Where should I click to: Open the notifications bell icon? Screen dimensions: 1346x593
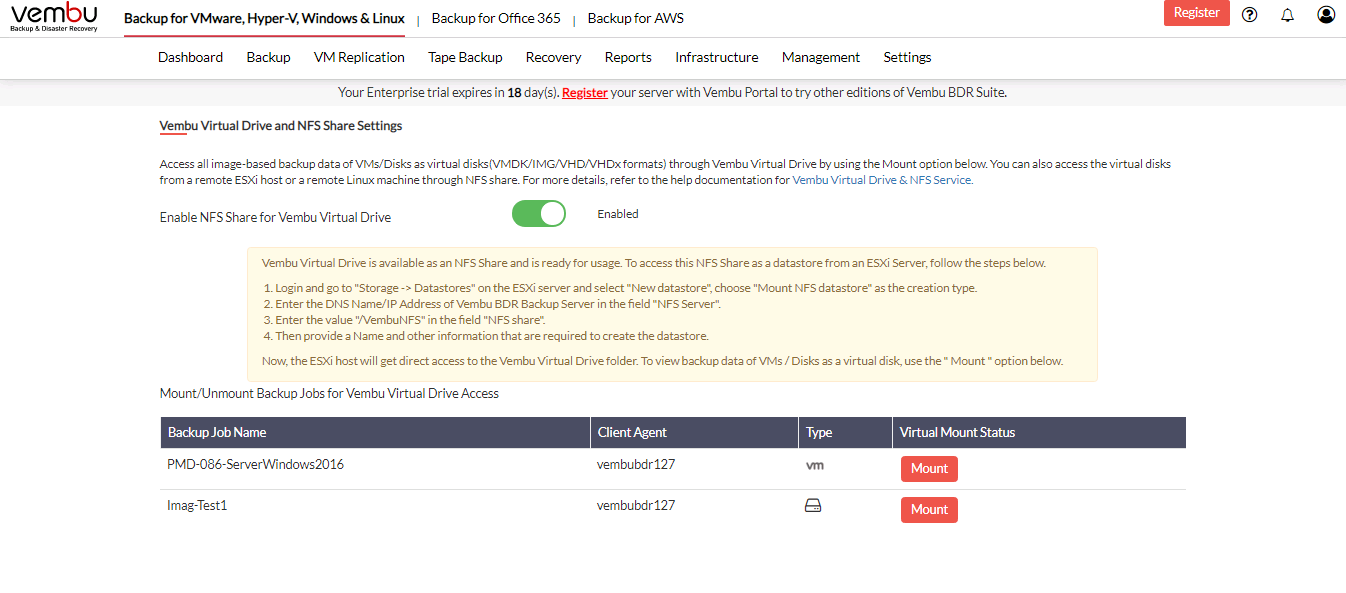(x=1288, y=14)
